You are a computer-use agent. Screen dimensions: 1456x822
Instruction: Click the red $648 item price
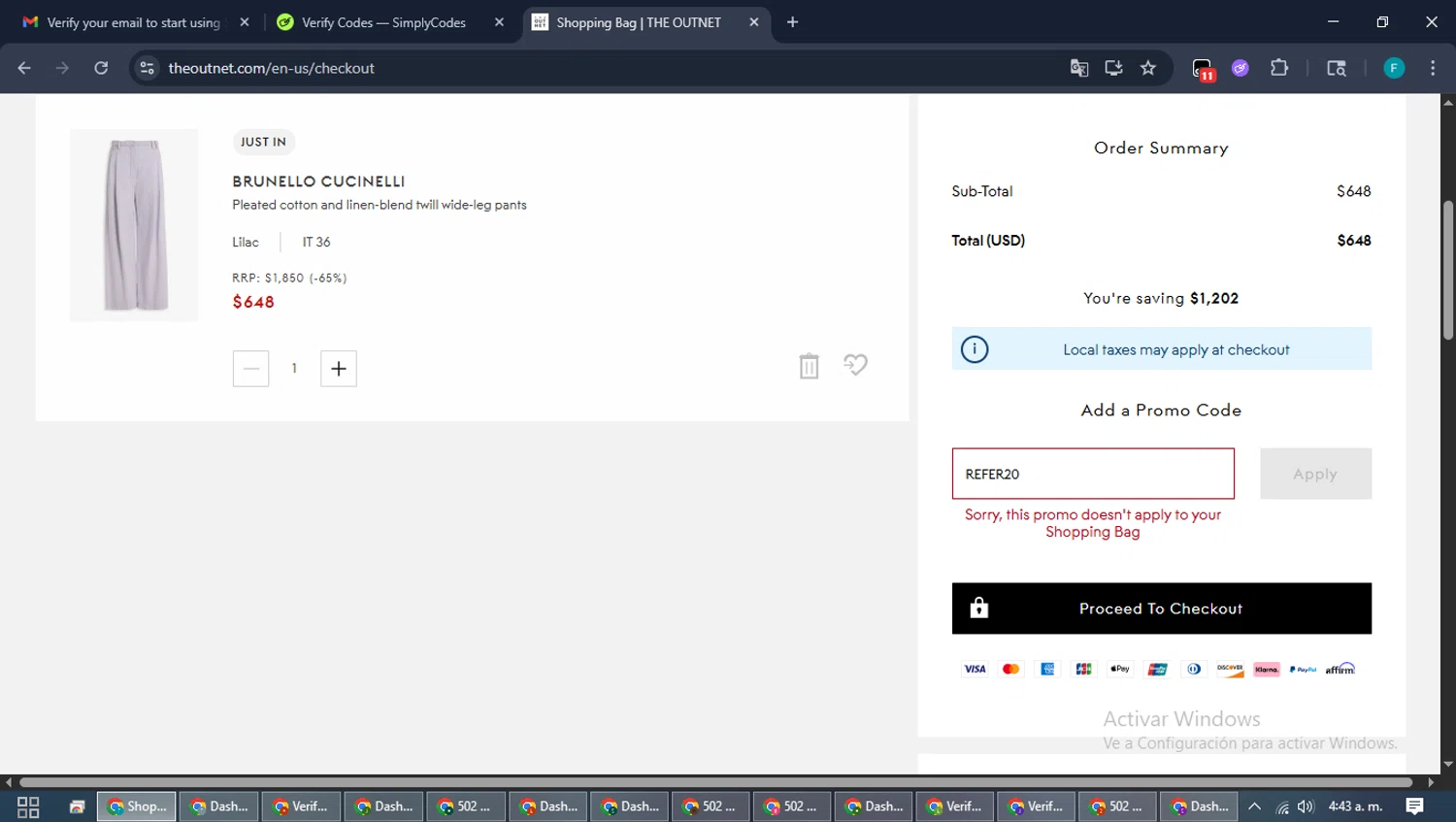click(253, 302)
